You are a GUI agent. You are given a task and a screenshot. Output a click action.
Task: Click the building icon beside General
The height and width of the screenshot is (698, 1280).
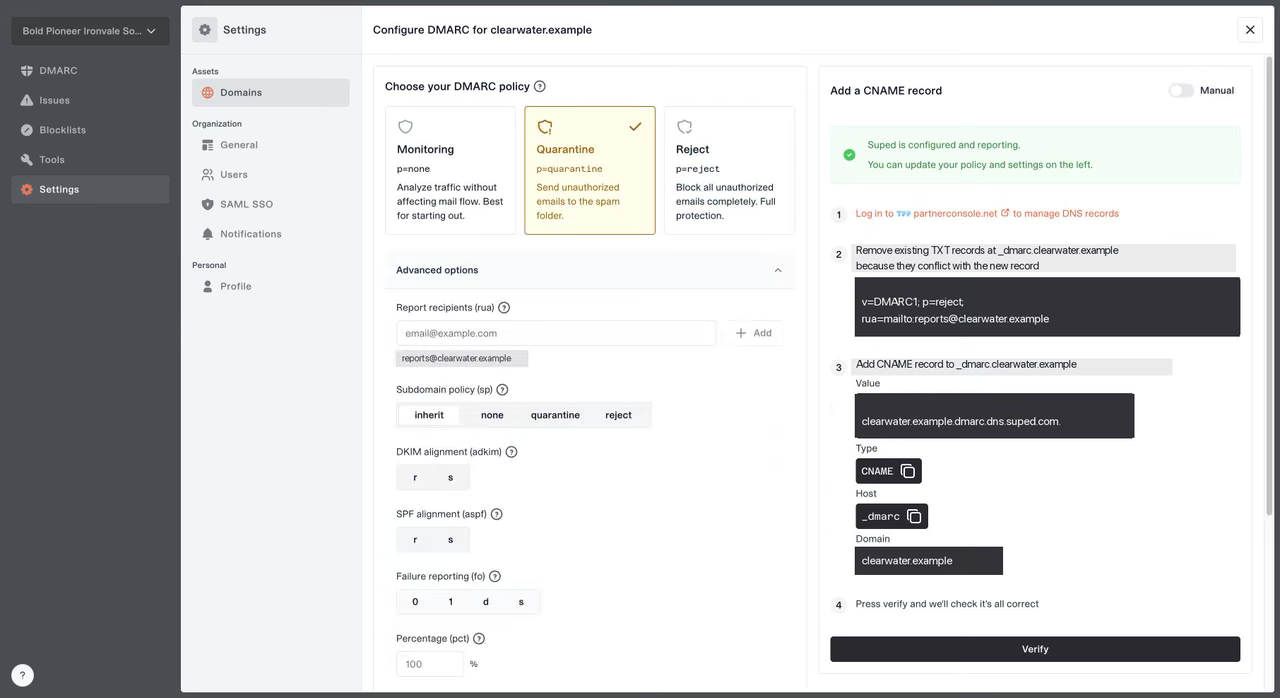pyautogui.click(x=208, y=145)
